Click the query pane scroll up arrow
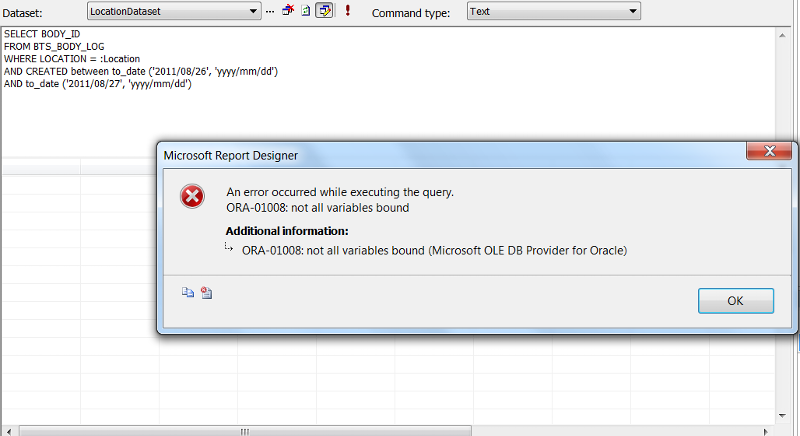The image size is (800, 436). (782, 35)
